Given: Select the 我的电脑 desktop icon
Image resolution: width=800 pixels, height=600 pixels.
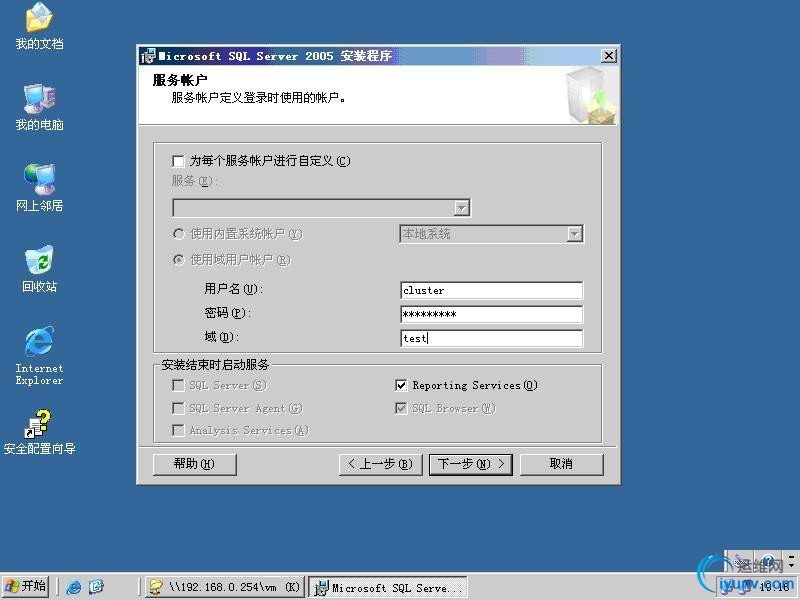Looking at the screenshot, I should pyautogui.click(x=39, y=107).
